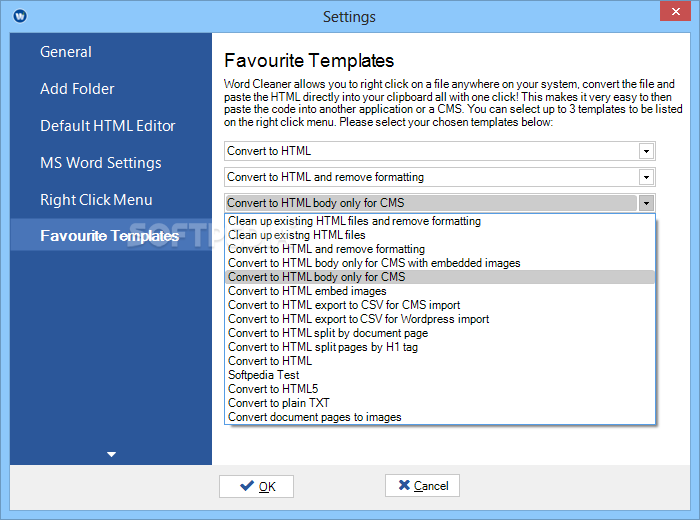Screen dimensions: 700x520
Task: Expand the first template dropdown arrow
Action: (x=646, y=151)
